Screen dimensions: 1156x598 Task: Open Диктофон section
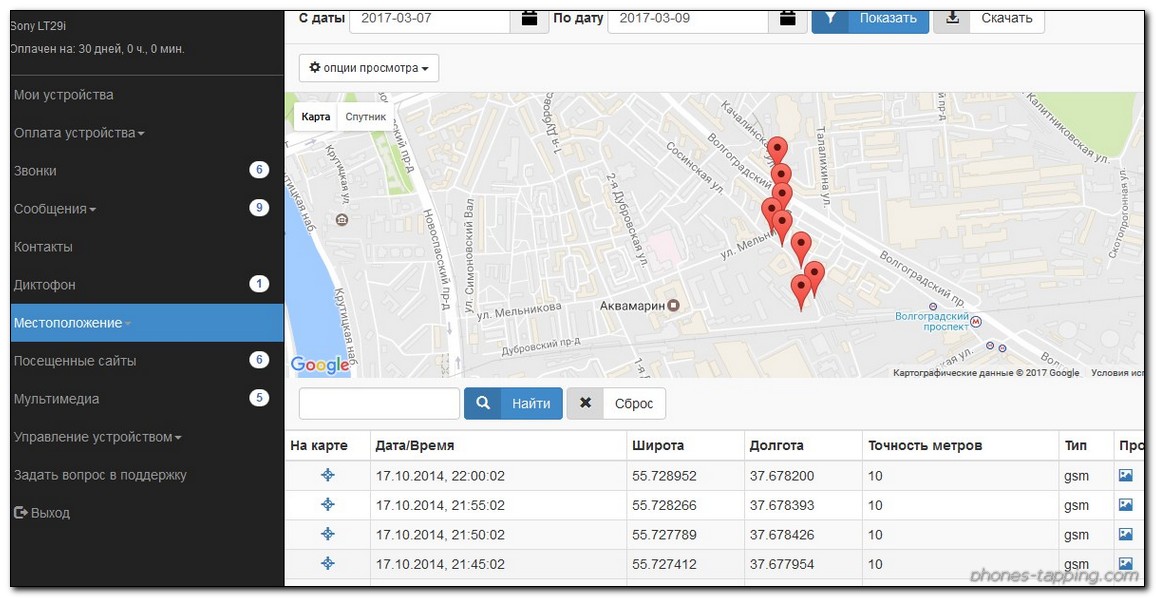tap(45, 285)
